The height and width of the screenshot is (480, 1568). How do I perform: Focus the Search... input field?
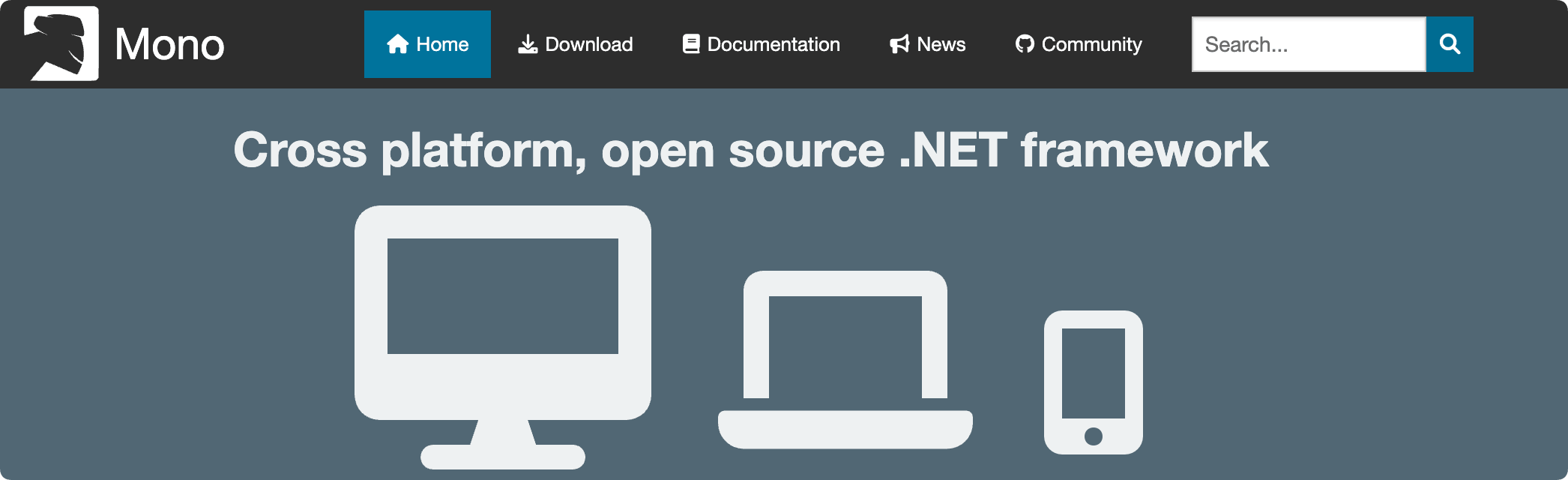(1309, 44)
